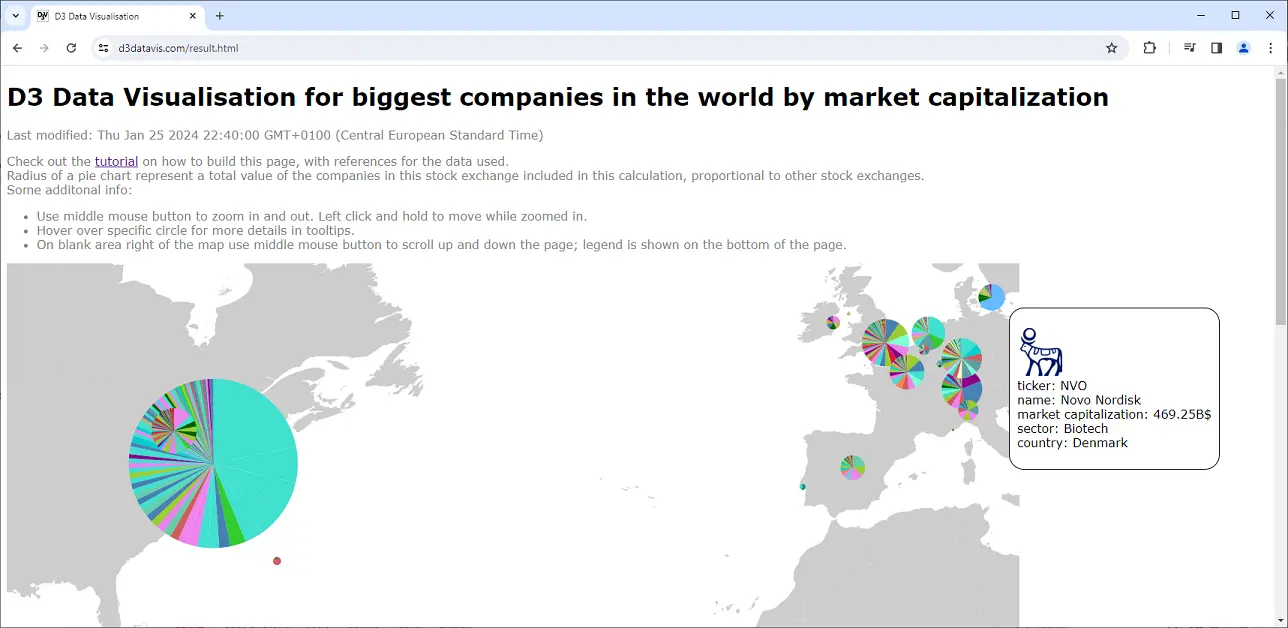Open a new tab with plus button
The image size is (1288, 628).
tap(220, 16)
